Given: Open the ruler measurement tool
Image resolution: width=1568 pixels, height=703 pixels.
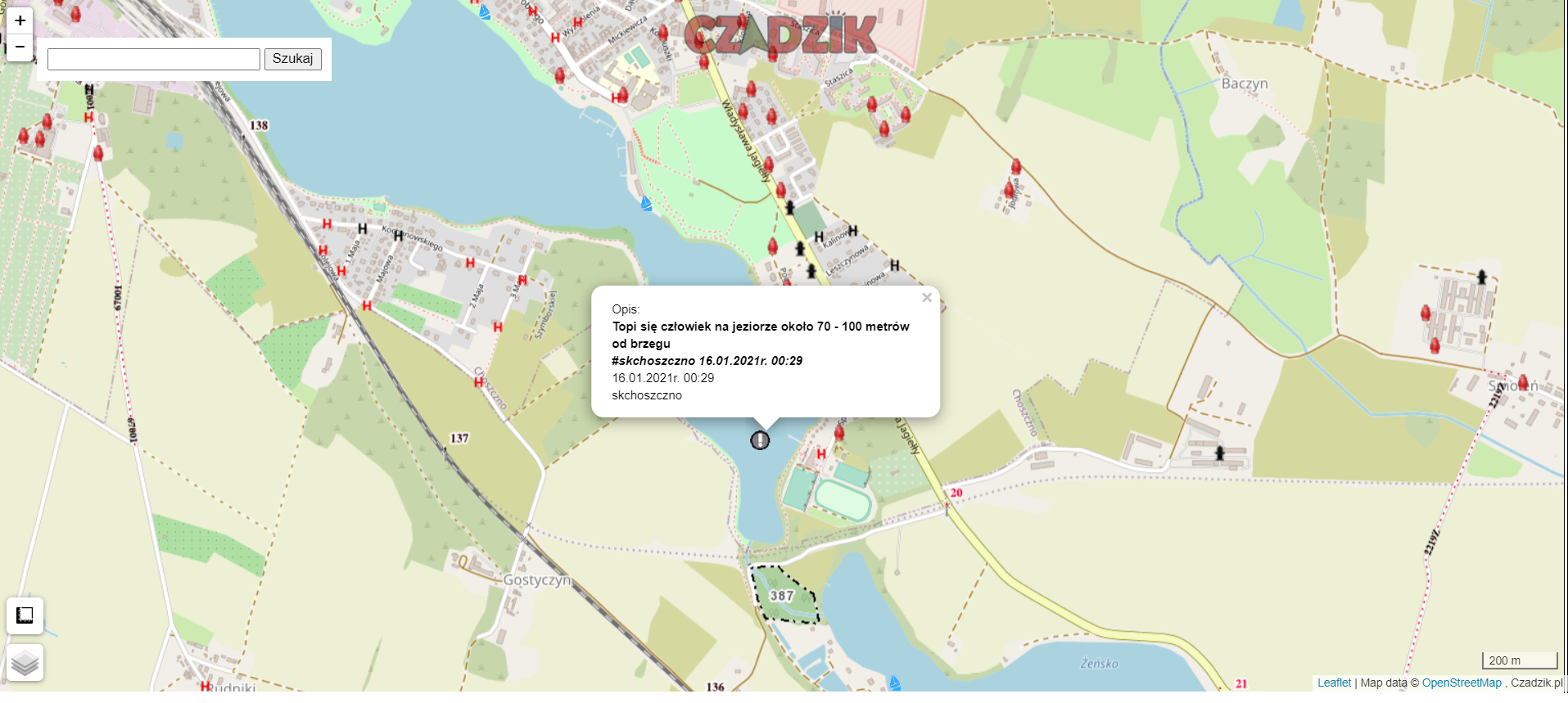Looking at the screenshot, I should (x=25, y=615).
